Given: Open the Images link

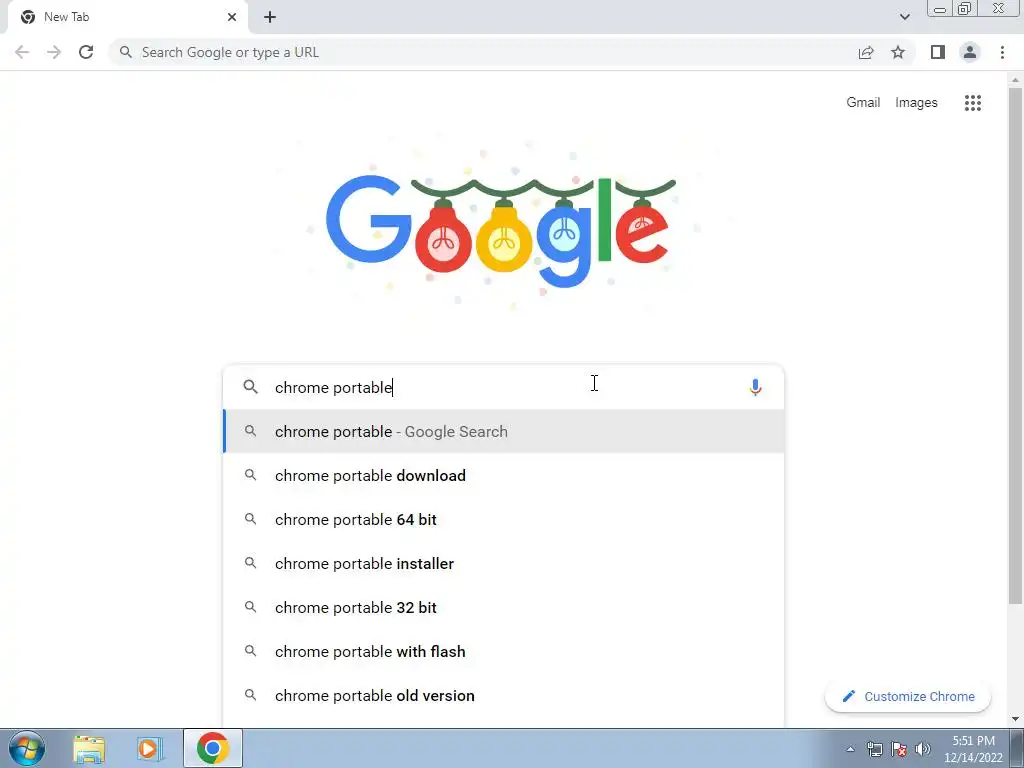Looking at the screenshot, I should 916,103.
